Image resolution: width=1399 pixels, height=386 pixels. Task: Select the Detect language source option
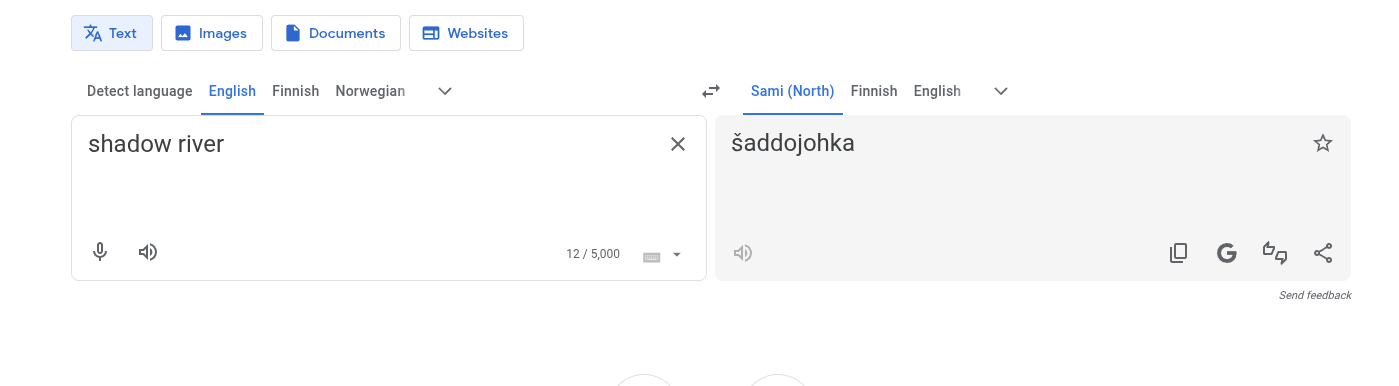tap(140, 91)
